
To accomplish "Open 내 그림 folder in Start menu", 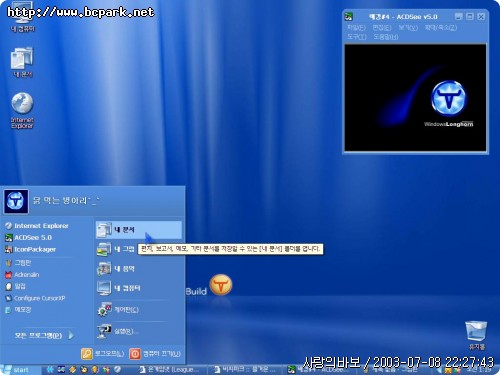I will [x=116, y=249].
